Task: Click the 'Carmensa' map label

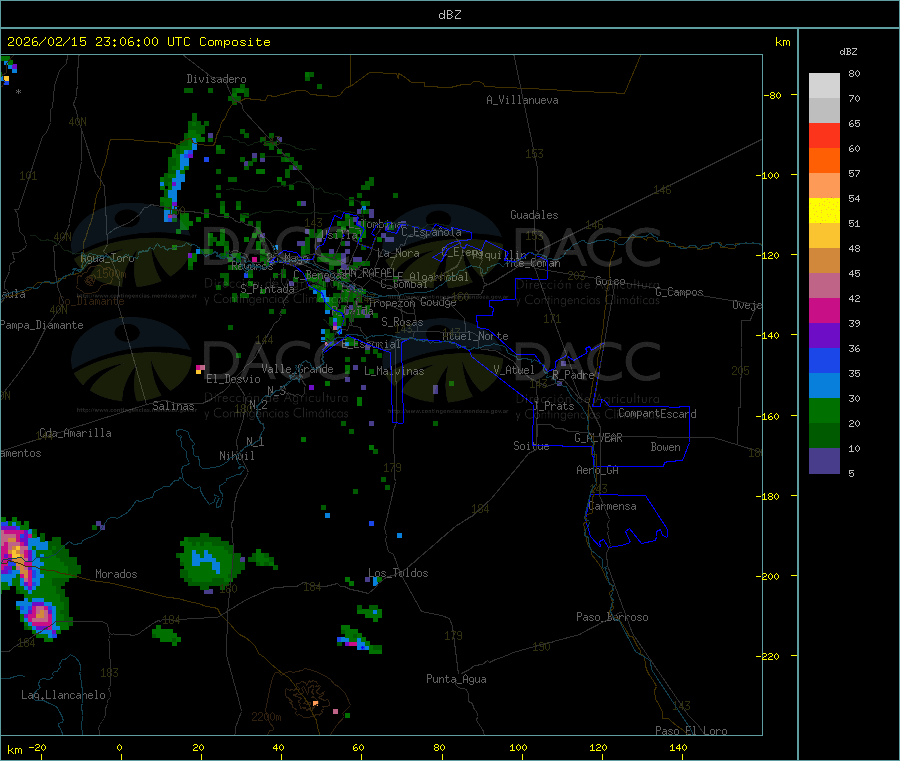Action: (612, 506)
